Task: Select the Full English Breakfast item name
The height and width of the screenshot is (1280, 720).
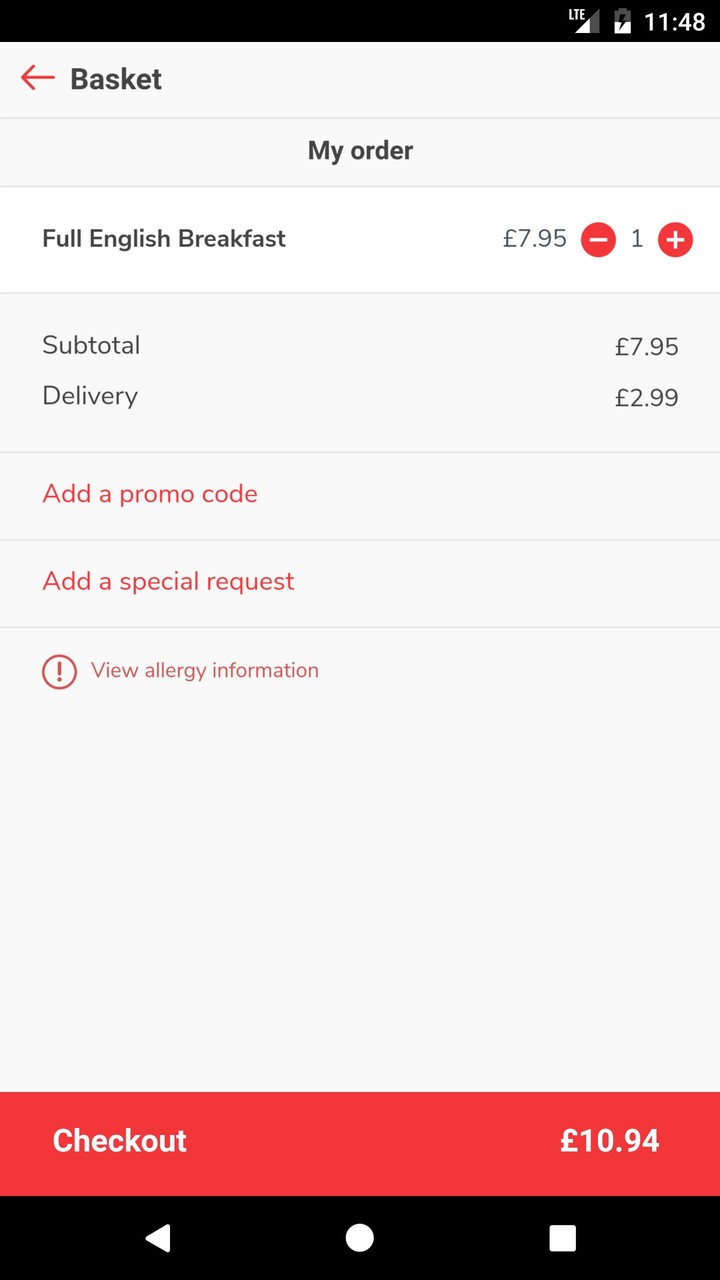Action: click(x=164, y=239)
